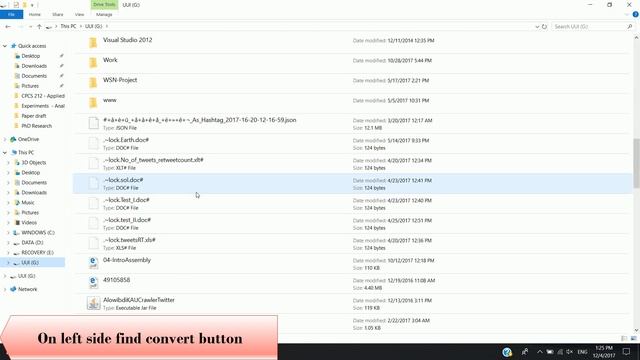Image resolution: width=640 pixels, height=360 pixels.
Task: Collapse the This PC tree node
Action: tap(5, 153)
